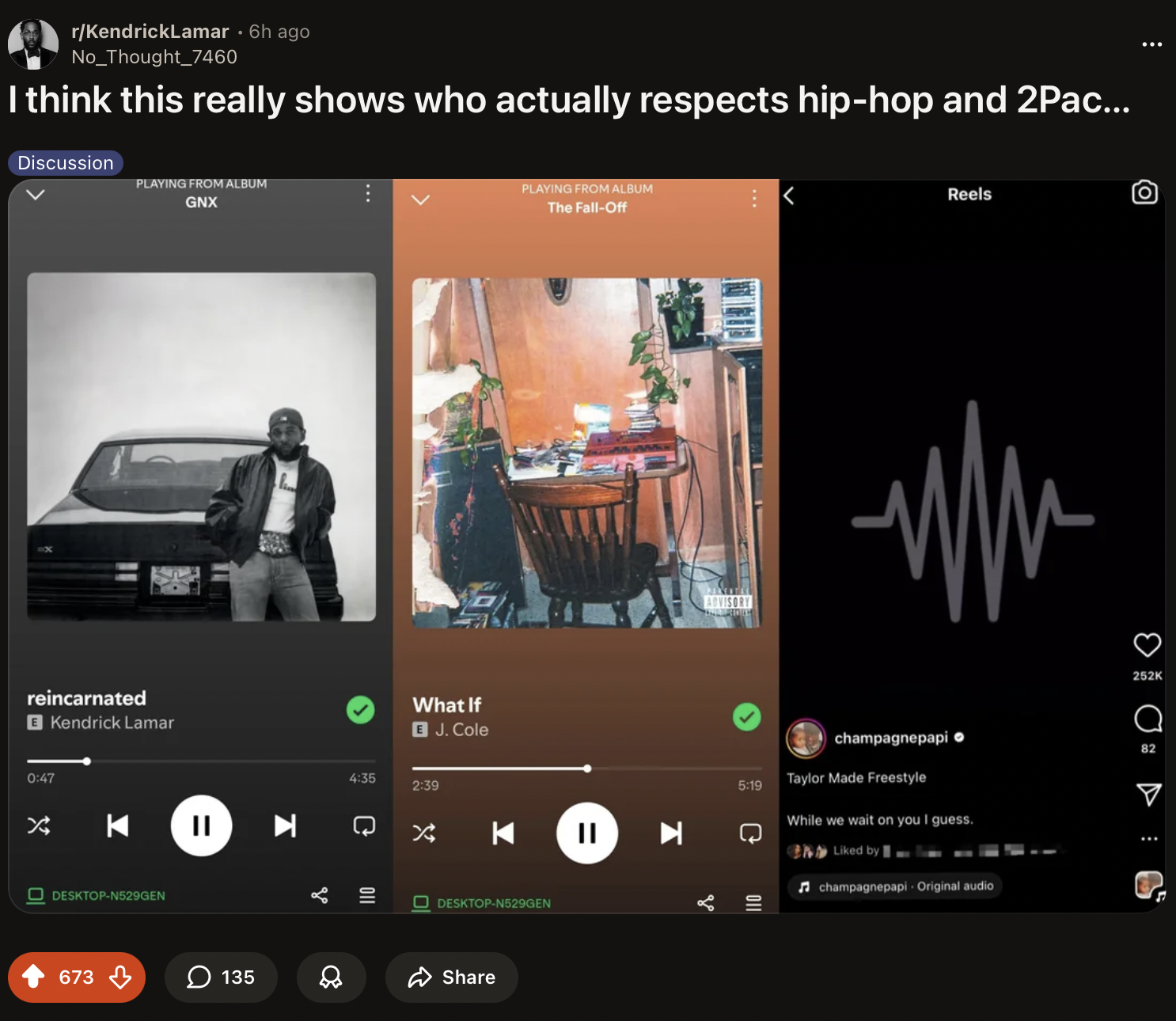
Task: Open the post title text
Action: coord(569,101)
